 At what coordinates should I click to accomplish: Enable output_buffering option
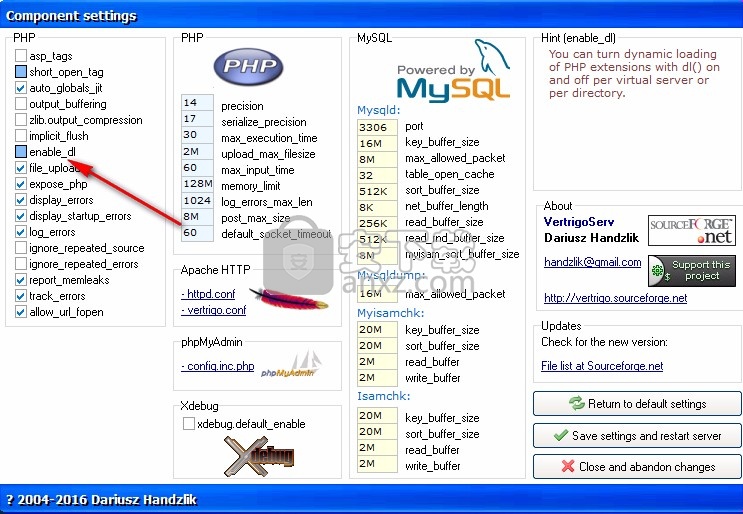pyautogui.click(x=20, y=104)
